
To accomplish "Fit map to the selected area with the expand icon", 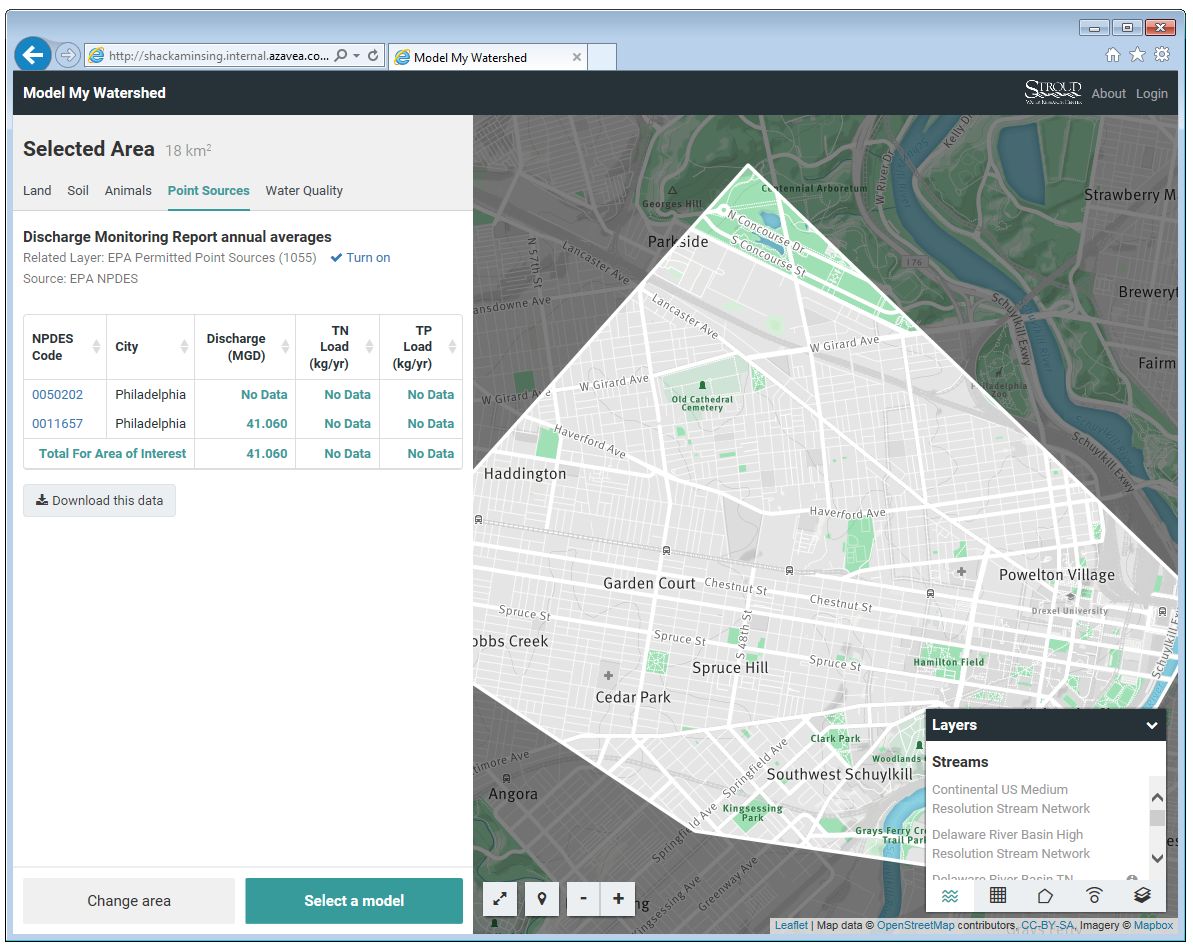I will [x=500, y=899].
